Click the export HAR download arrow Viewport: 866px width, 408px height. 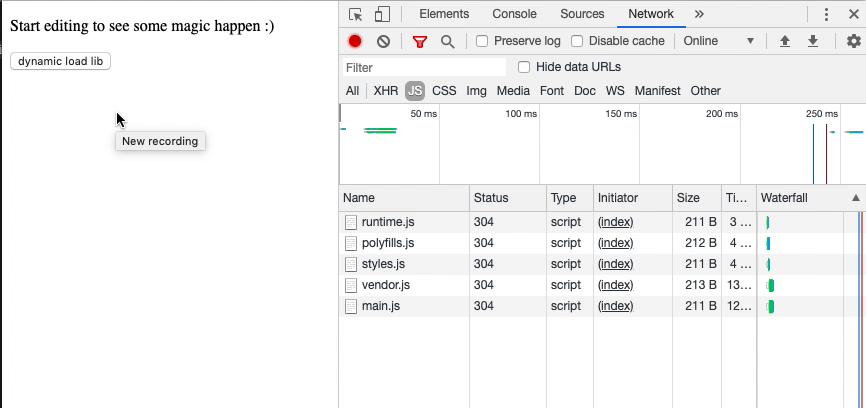[813, 41]
